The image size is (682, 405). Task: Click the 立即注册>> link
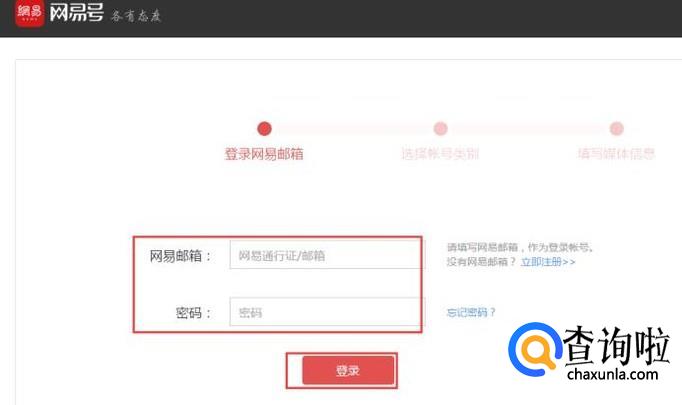tap(548, 262)
